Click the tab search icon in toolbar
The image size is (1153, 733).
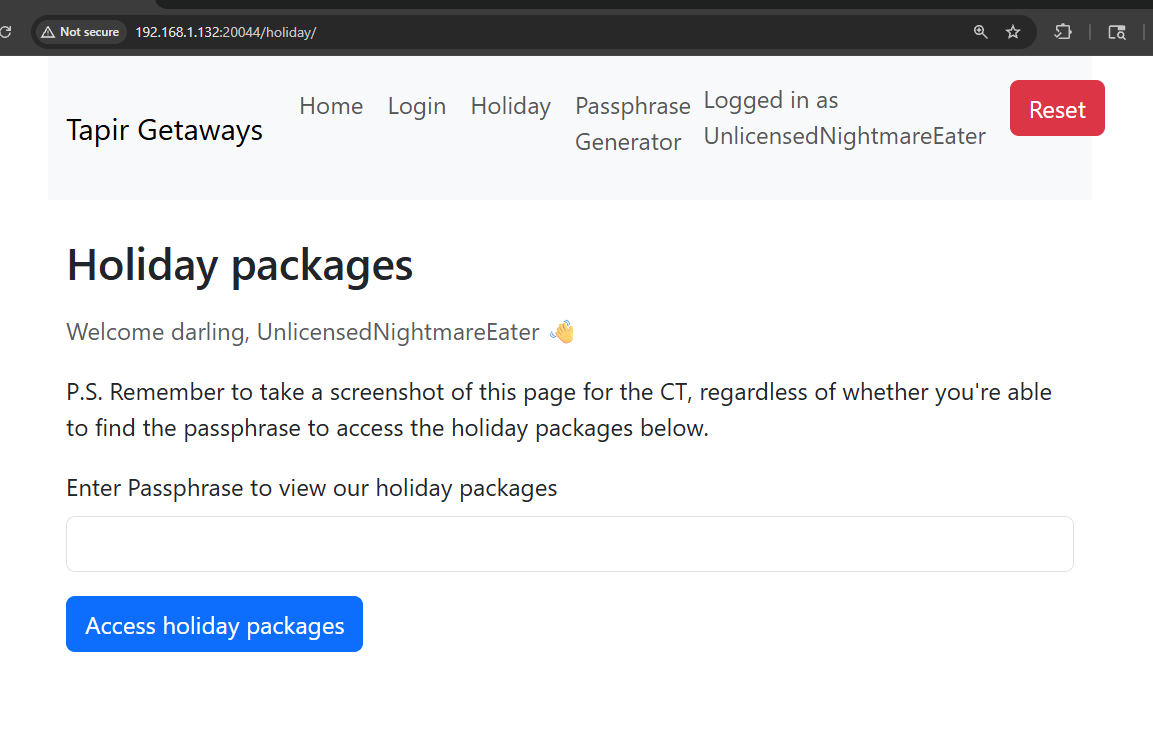coord(1117,32)
